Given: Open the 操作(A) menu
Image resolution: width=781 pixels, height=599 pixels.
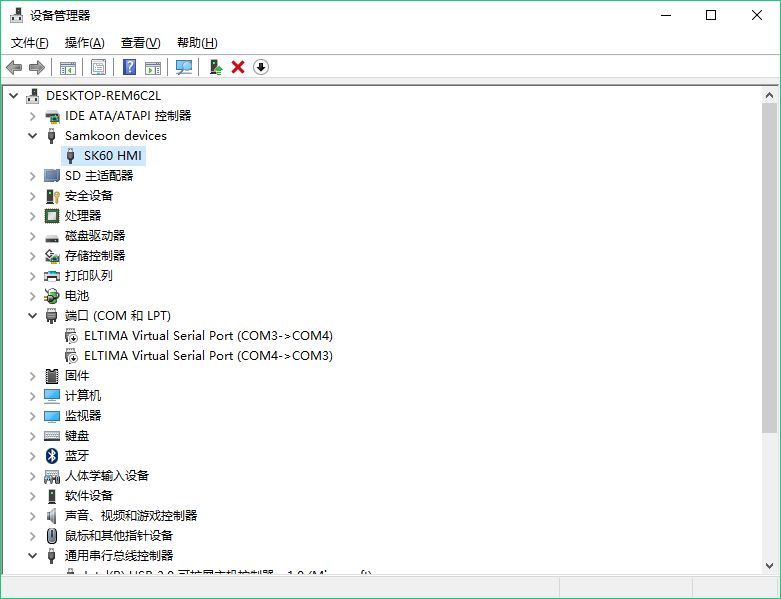Looking at the screenshot, I should [84, 42].
